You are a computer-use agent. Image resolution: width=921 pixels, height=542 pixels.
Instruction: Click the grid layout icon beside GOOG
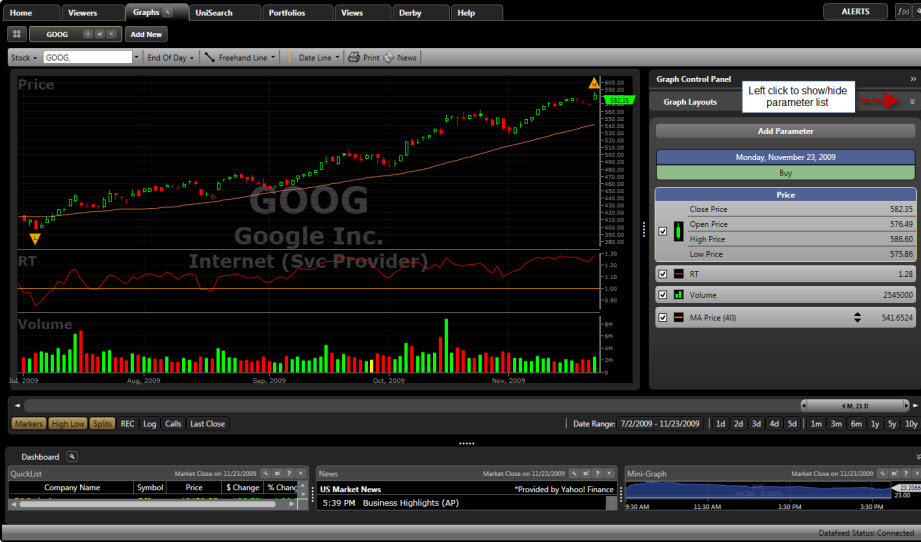[x=17, y=34]
